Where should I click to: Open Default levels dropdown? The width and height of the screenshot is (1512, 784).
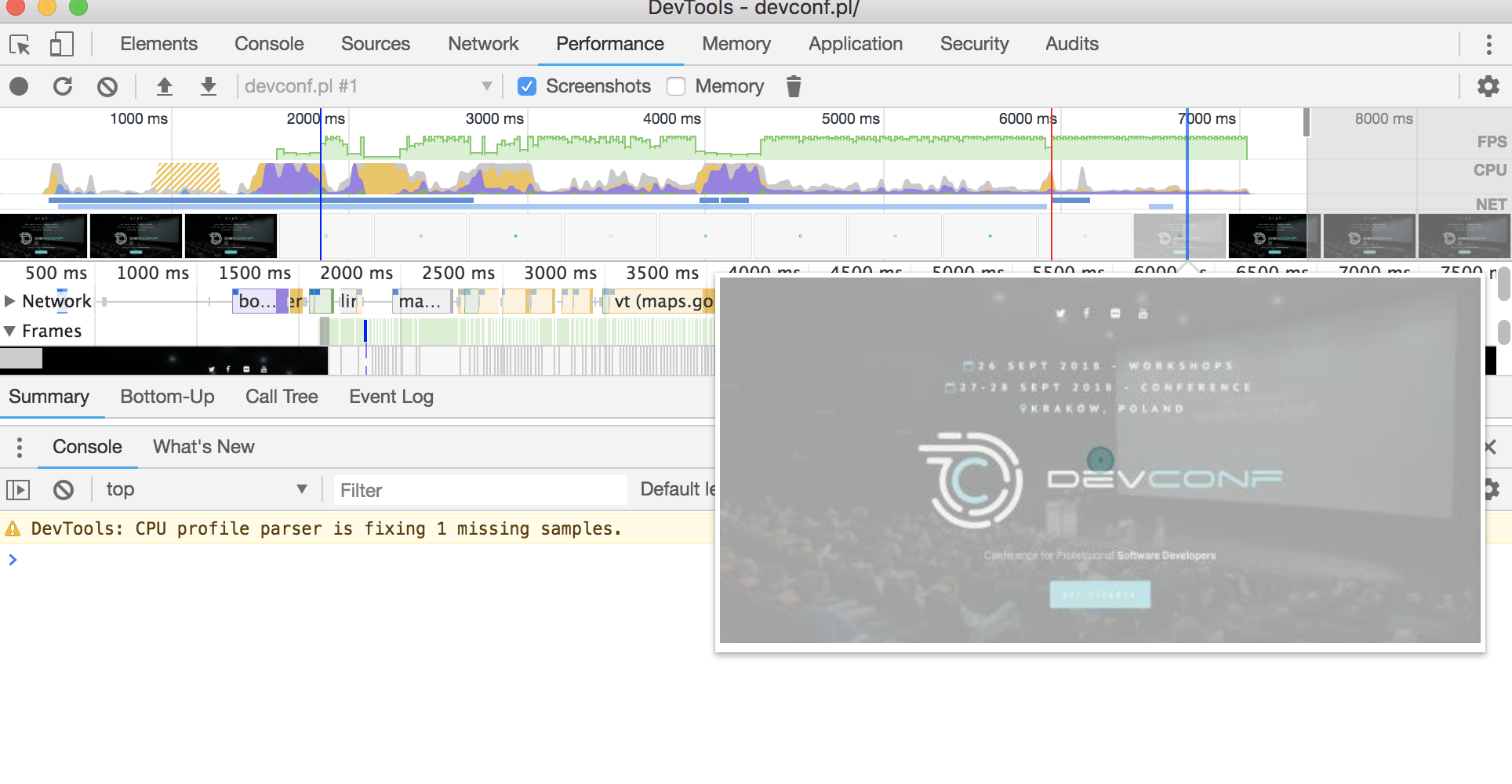[x=678, y=489]
